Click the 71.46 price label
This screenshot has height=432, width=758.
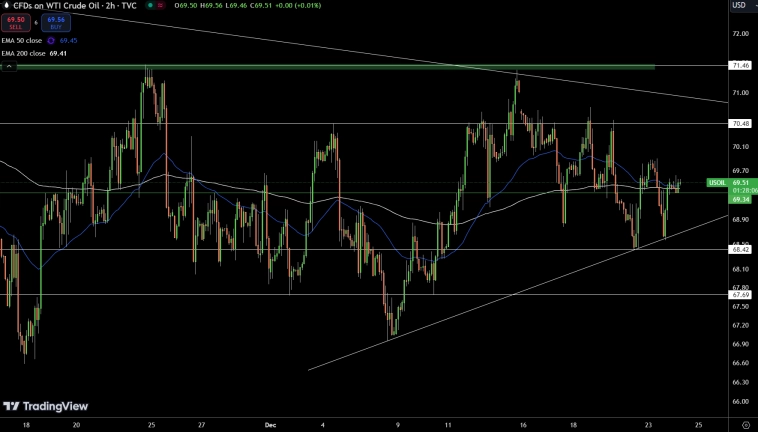[x=741, y=65]
